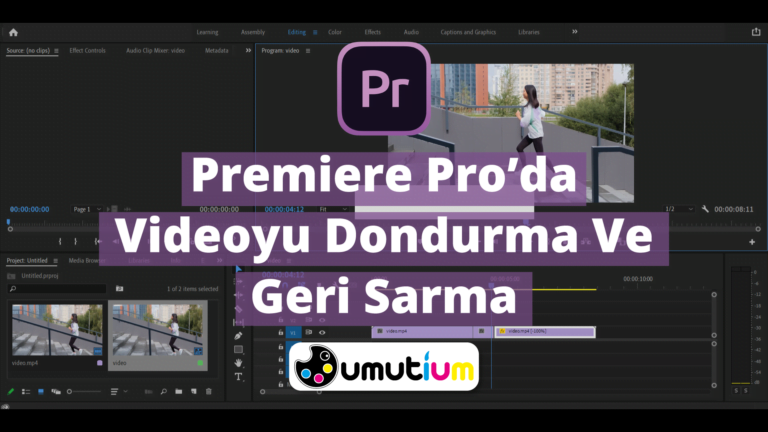The width and height of the screenshot is (768, 432).
Task: Expand the workspace overflow chevrons
Action: [x=575, y=32]
